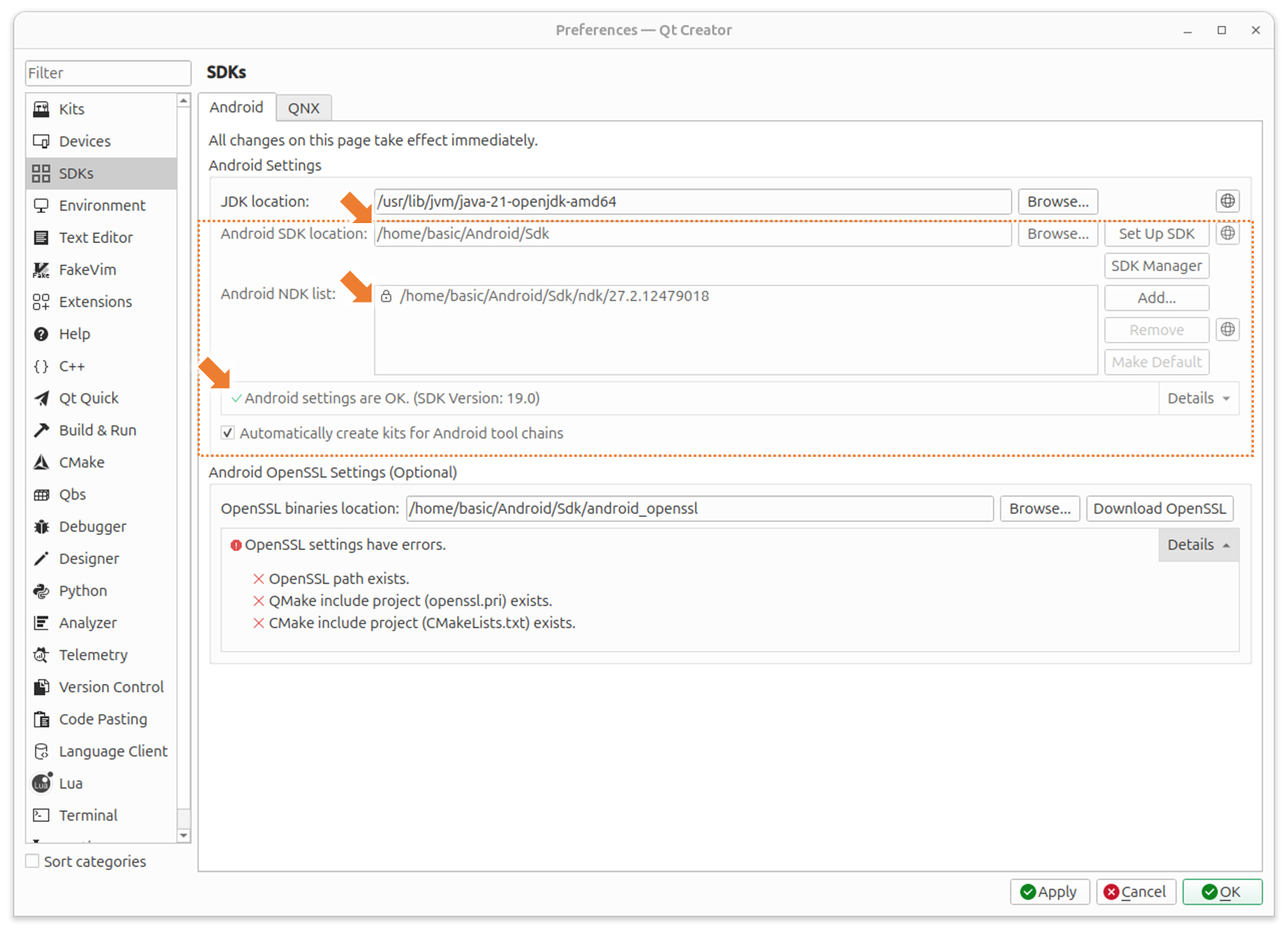Open Environment settings icon
The image size is (1288, 933).
41,206
